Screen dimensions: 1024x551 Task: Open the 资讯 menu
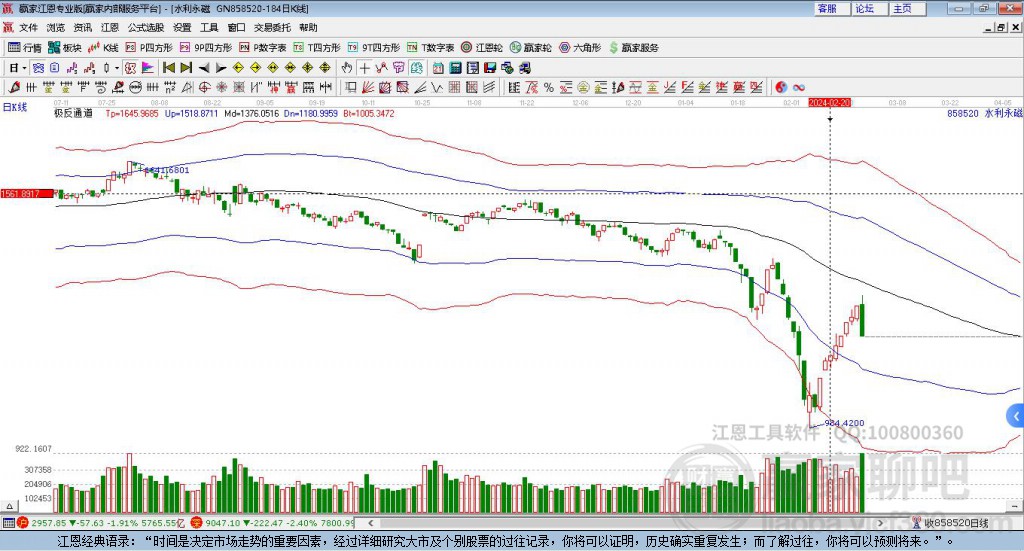coord(83,27)
